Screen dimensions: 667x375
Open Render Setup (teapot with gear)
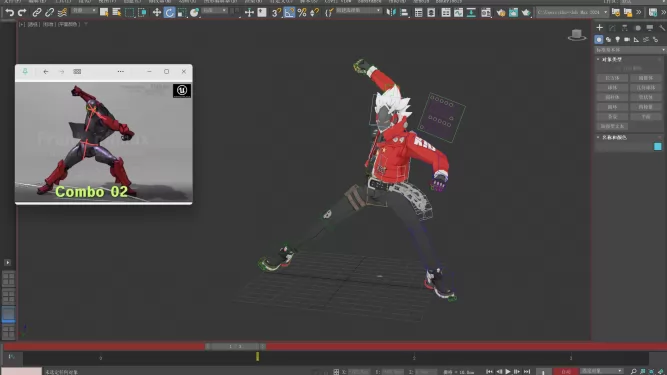click(501, 12)
